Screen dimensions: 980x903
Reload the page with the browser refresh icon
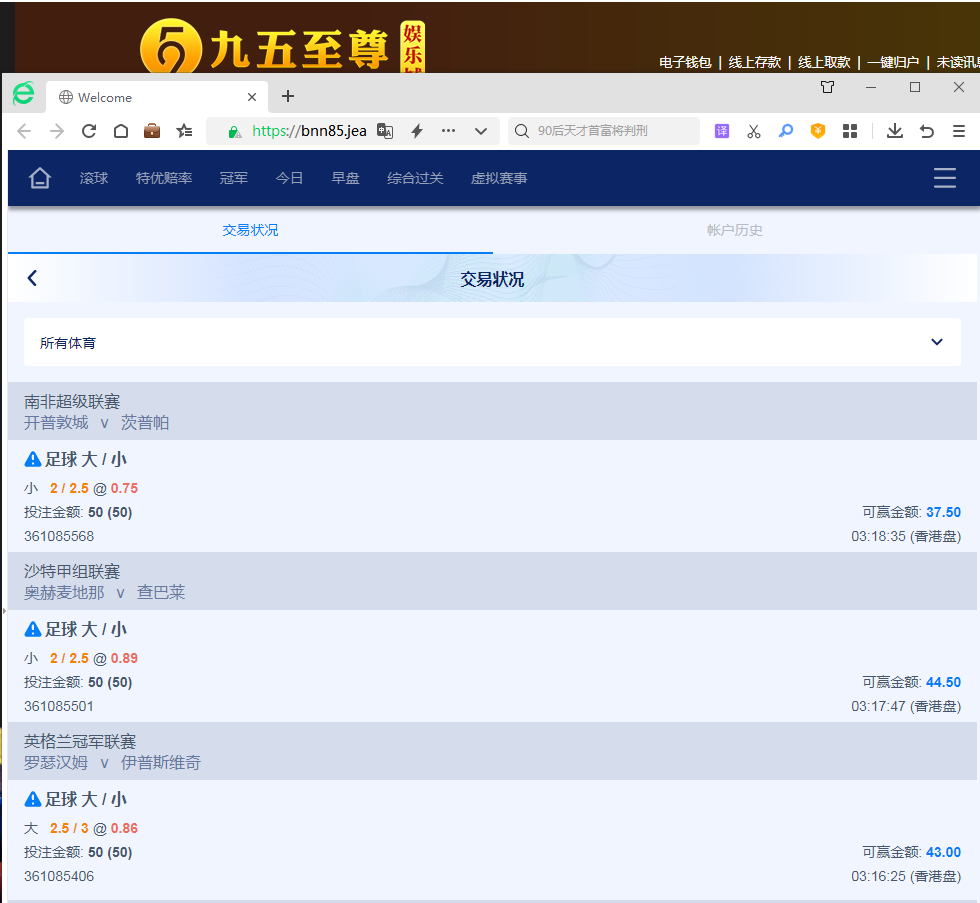coord(89,131)
